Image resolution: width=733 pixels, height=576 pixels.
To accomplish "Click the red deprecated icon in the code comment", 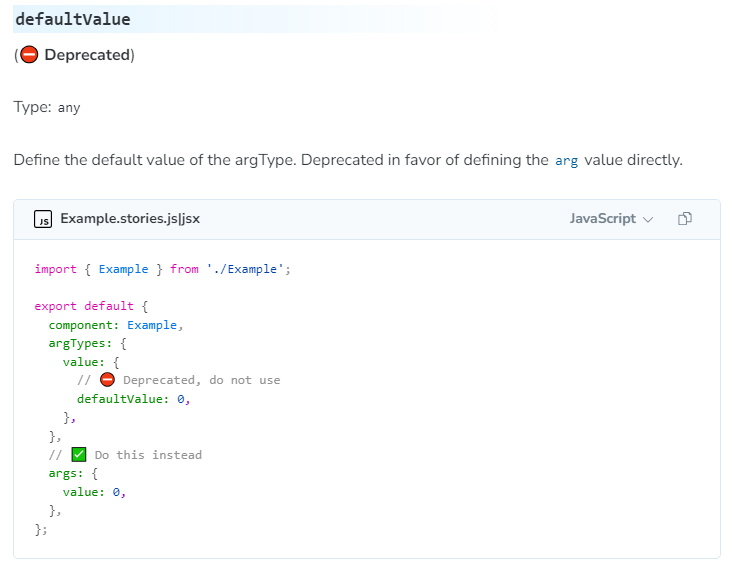I will coord(107,380).
